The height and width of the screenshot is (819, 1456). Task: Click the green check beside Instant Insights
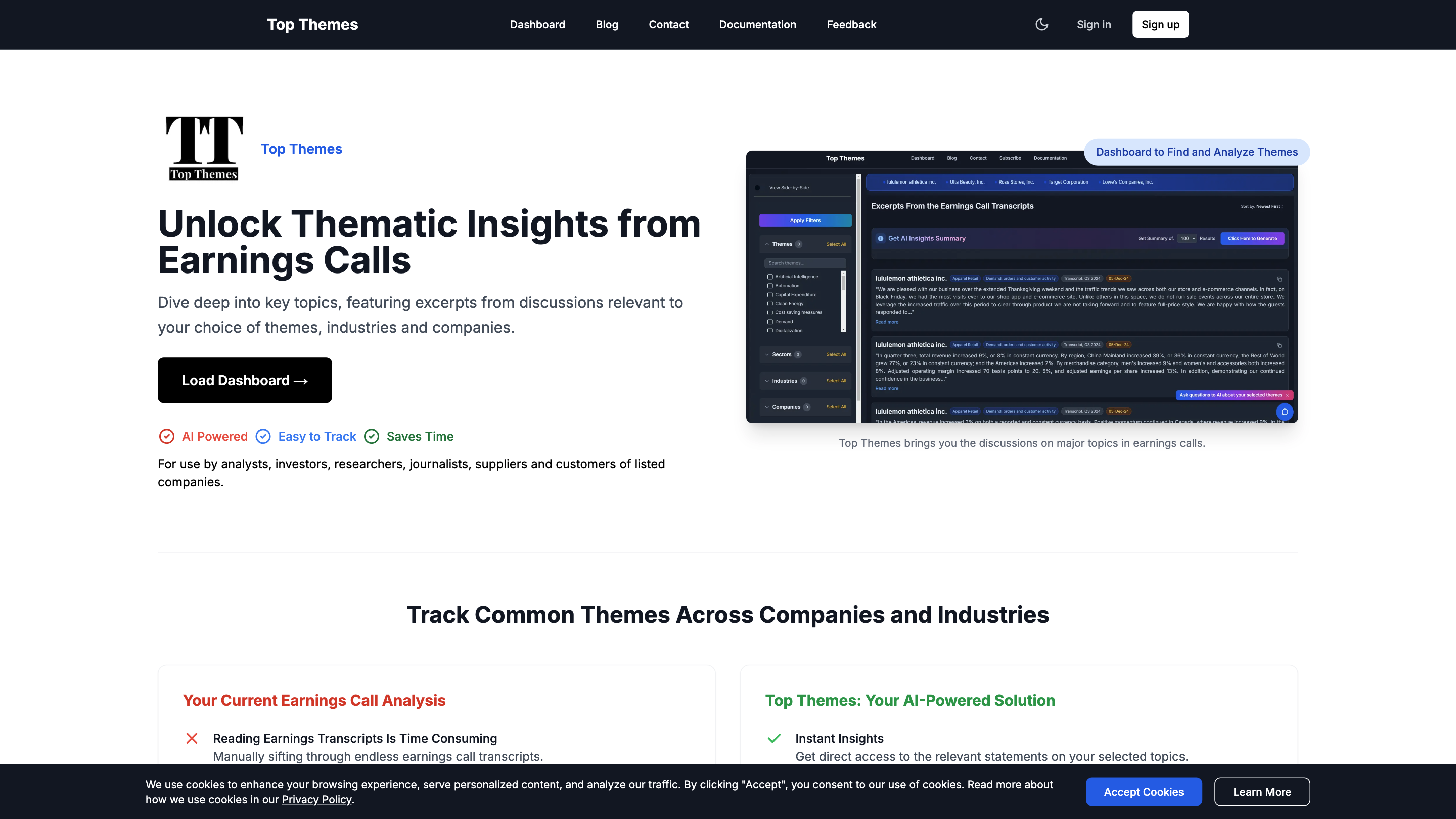click(774, 738)
